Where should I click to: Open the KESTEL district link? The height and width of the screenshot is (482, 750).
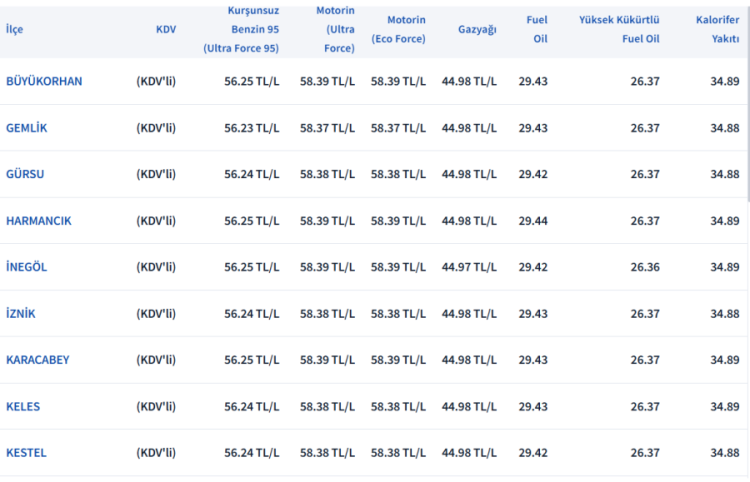coord(26,453)
